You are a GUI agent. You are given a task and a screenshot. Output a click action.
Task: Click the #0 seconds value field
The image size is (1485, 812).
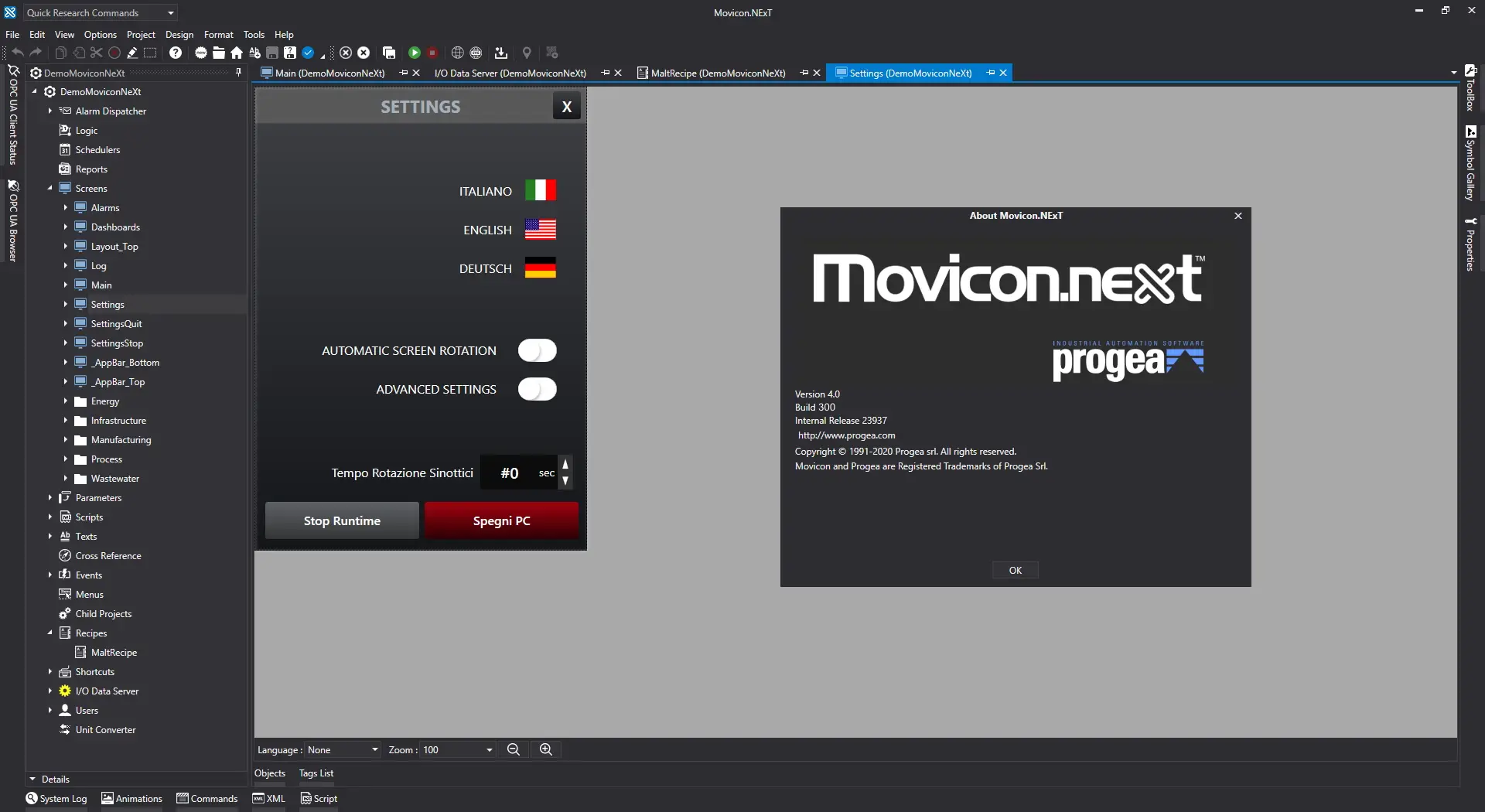click(510, 473)
